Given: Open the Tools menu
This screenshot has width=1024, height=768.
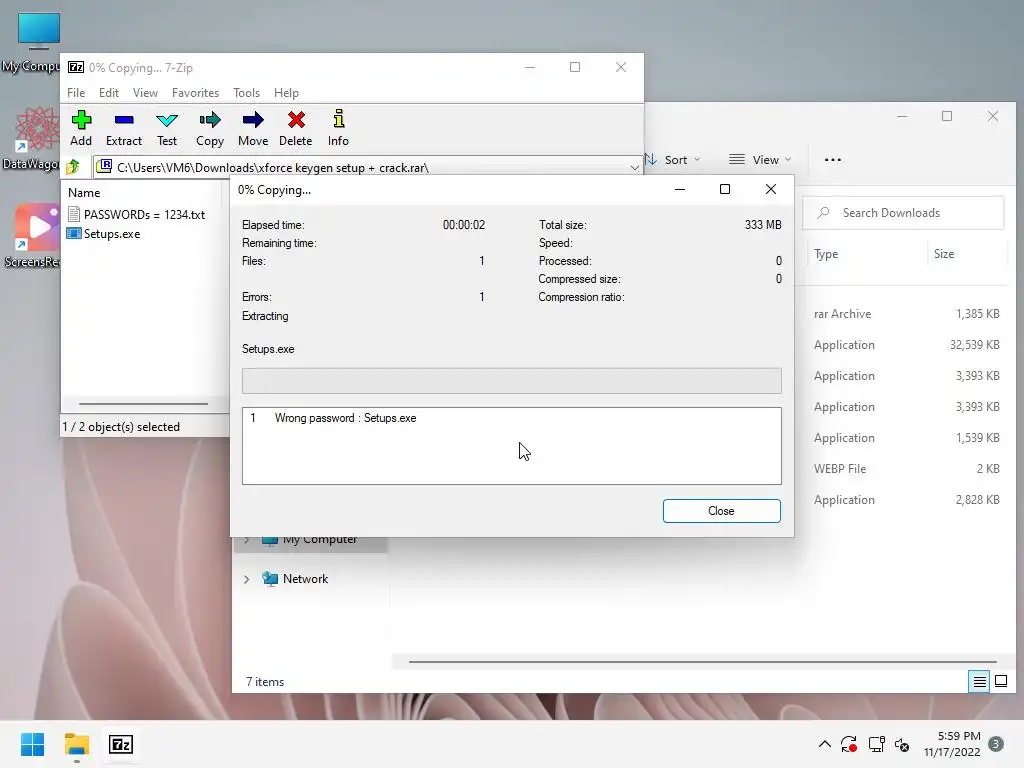Looking at the screenshot, I should [246, 93].
